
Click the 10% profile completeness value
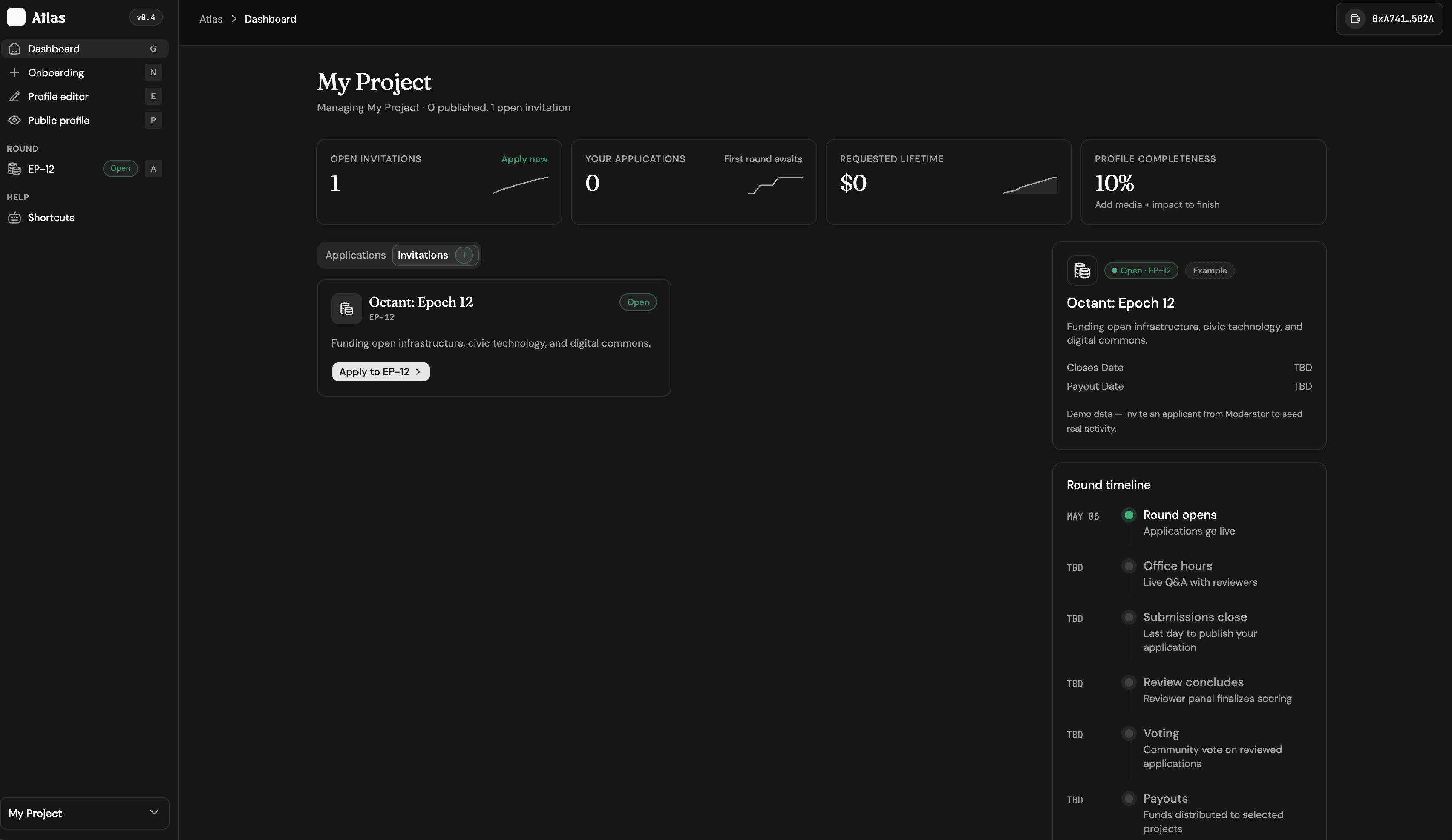pos(1115,183)
